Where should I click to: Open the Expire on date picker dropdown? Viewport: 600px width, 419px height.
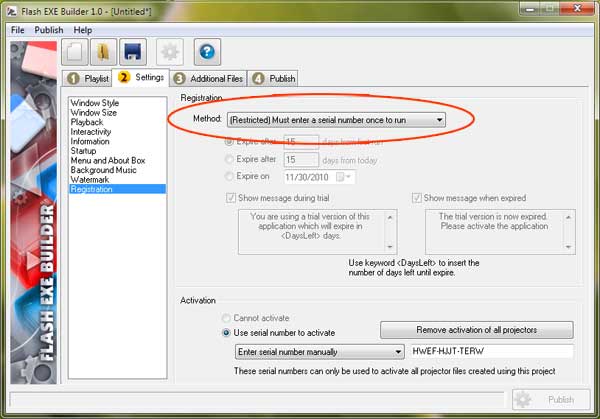click(343, 177)
